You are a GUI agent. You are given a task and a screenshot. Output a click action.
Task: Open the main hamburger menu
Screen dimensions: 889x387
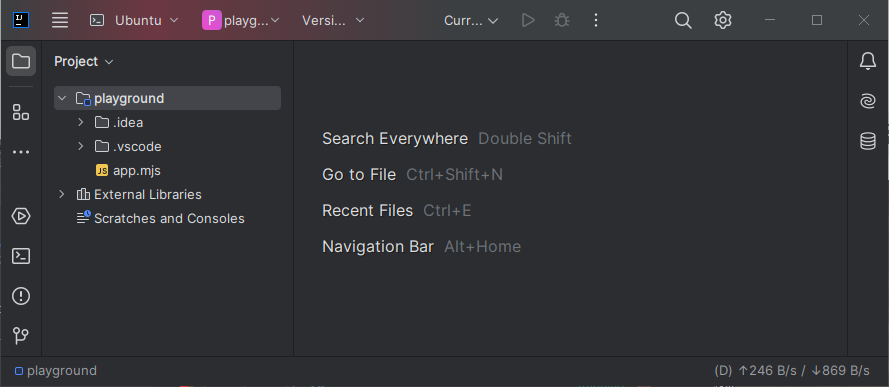coord(60,20)
